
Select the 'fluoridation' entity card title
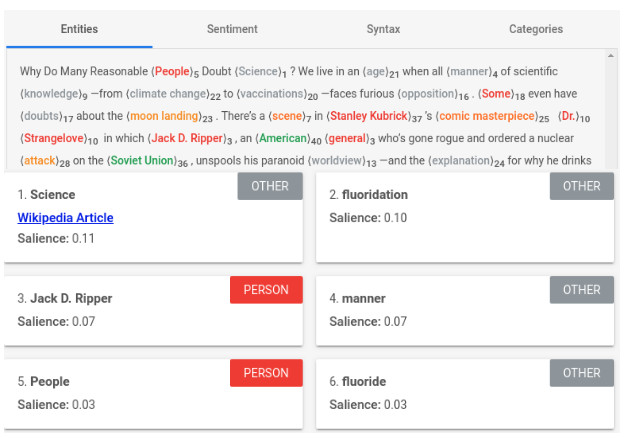pos(375,195)
